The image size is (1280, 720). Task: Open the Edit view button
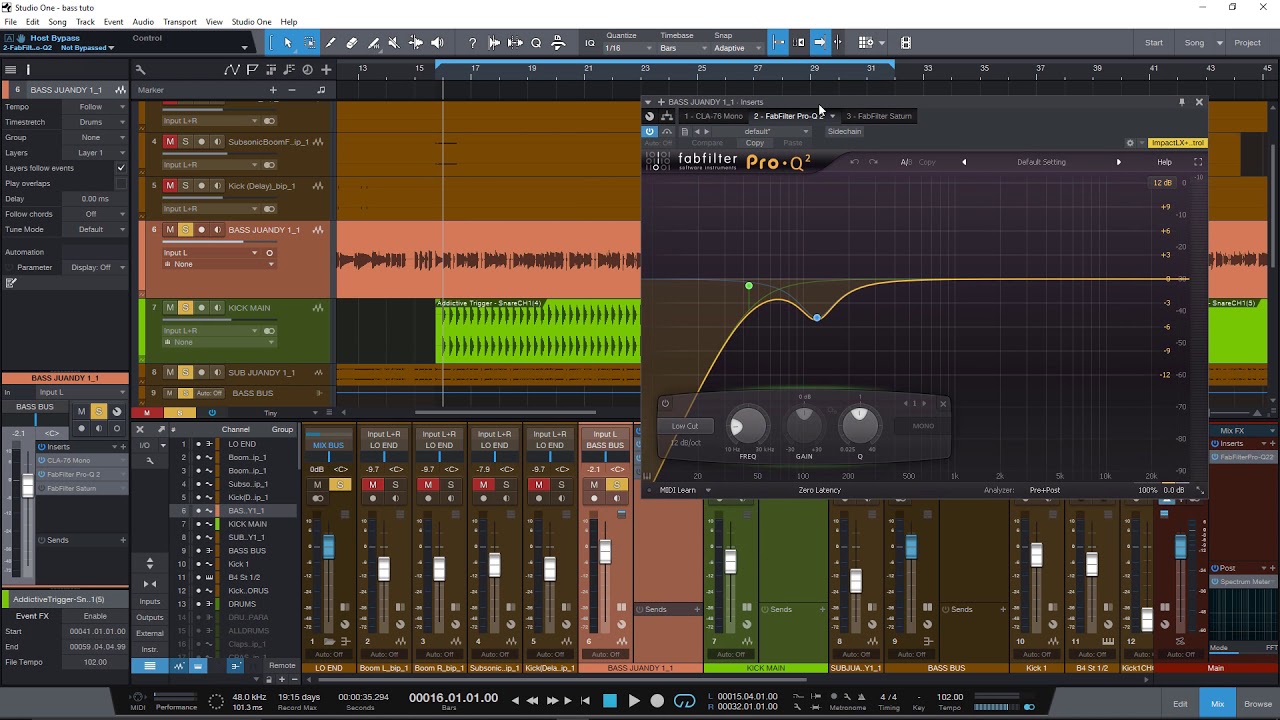pyautogui.click(x=1180, y=704)
